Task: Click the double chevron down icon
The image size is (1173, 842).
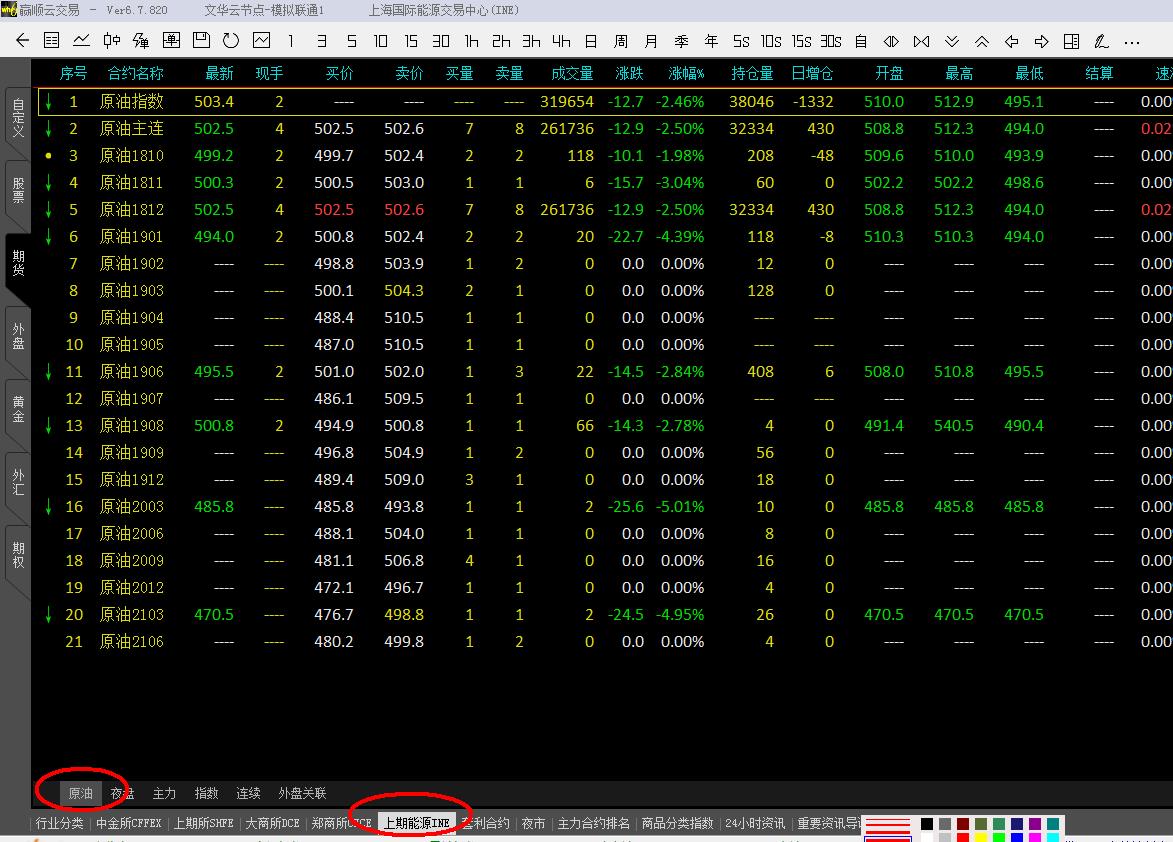Action: [x=952, y=41]
